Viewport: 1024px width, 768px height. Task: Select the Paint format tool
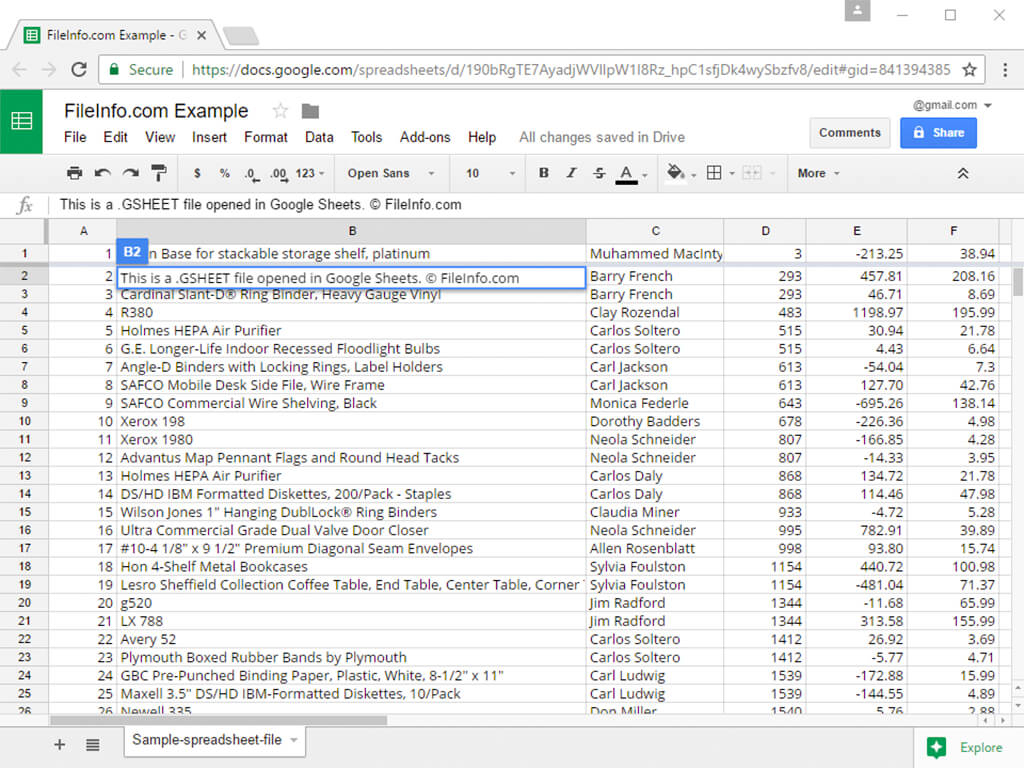pos(158,173)
